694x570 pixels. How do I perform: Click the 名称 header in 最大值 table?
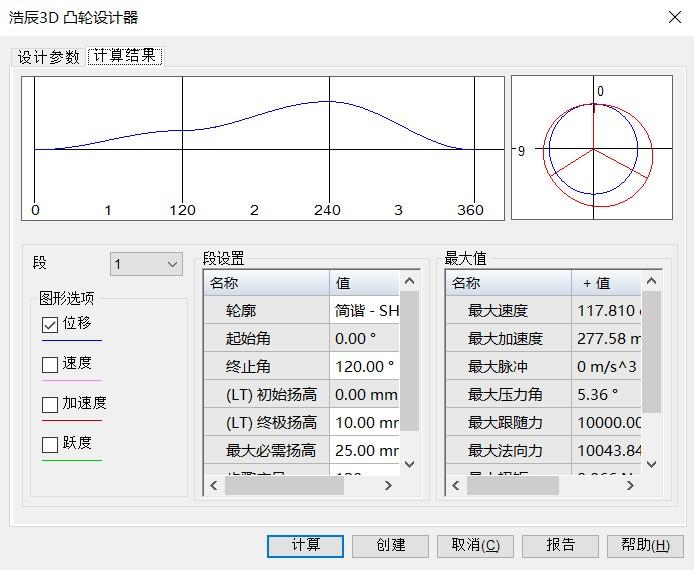click(509, 282)
